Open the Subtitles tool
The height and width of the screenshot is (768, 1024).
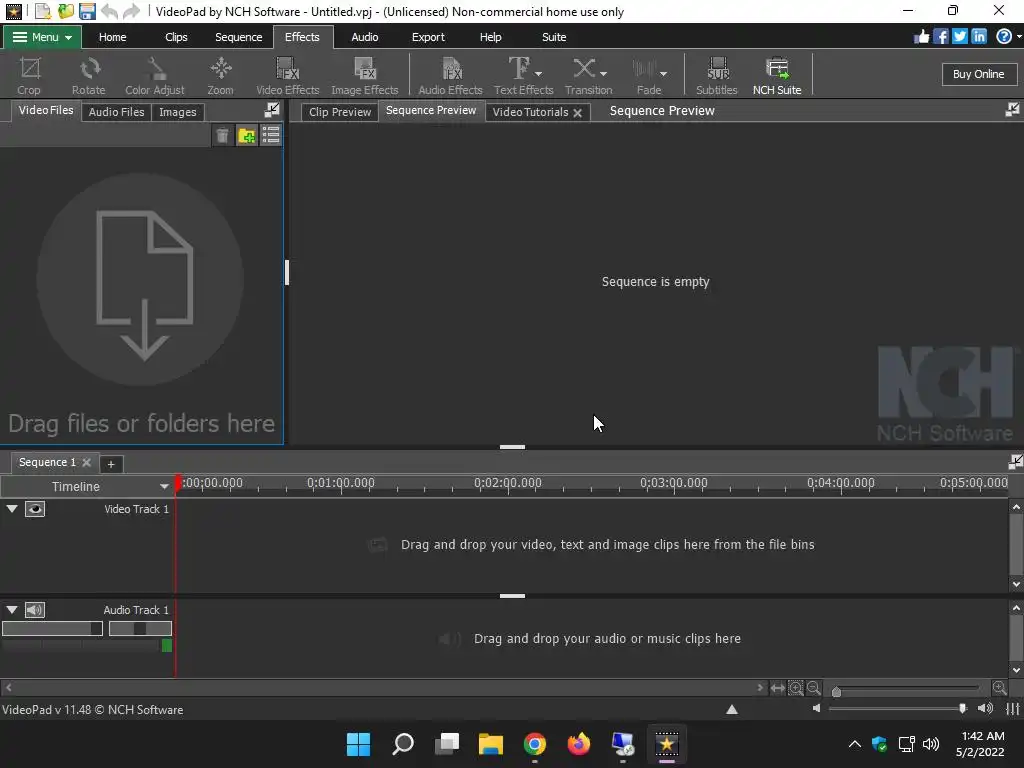[716, 76]
